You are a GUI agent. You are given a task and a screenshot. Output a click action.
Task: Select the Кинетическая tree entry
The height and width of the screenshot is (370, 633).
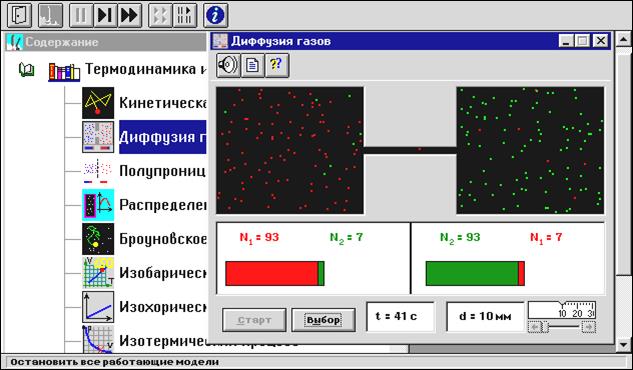(163, 103)
